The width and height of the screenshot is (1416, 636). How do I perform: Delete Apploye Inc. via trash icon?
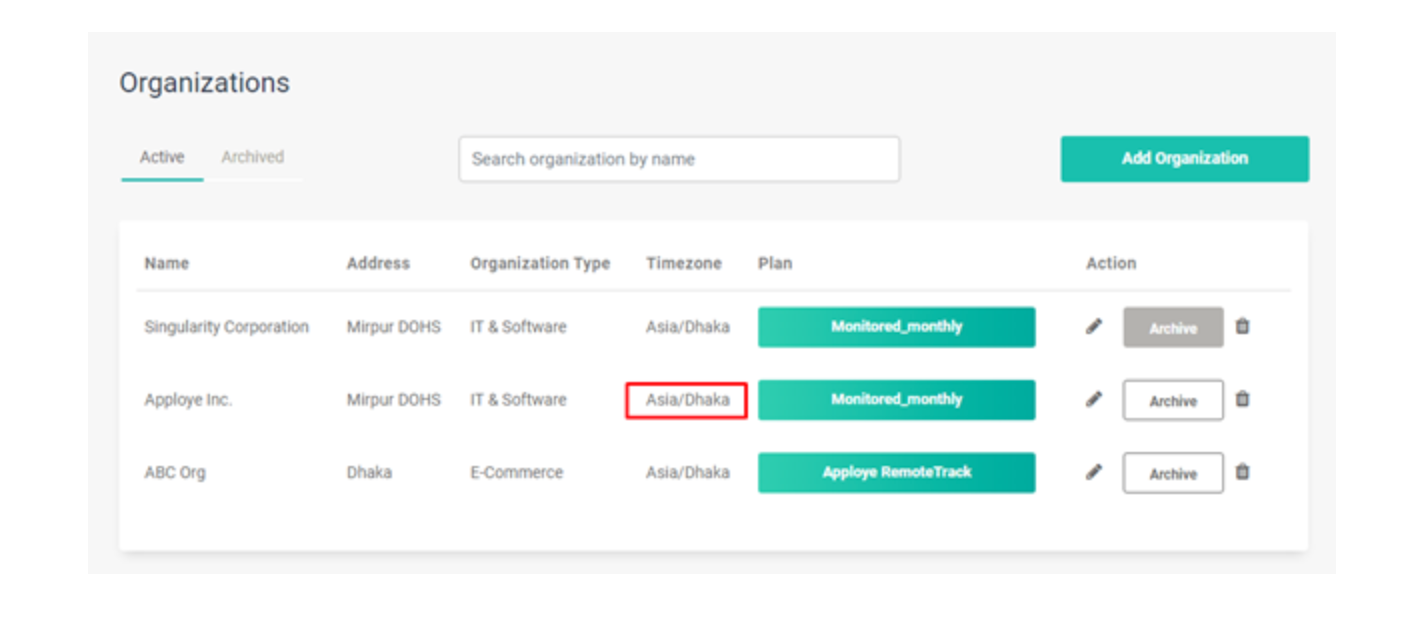click(1242, 399)
